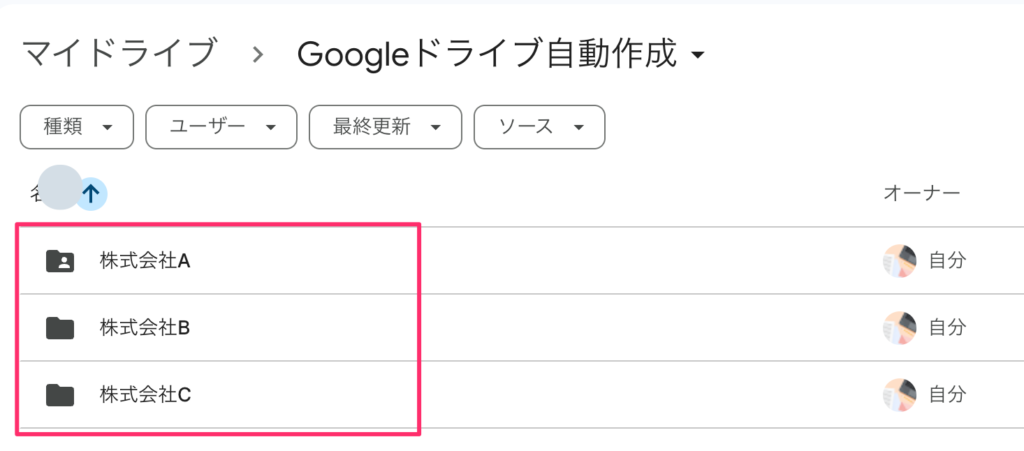
Task: Go to マイドライブ in the breadcrumb
Action: click(x=118, y=53)
